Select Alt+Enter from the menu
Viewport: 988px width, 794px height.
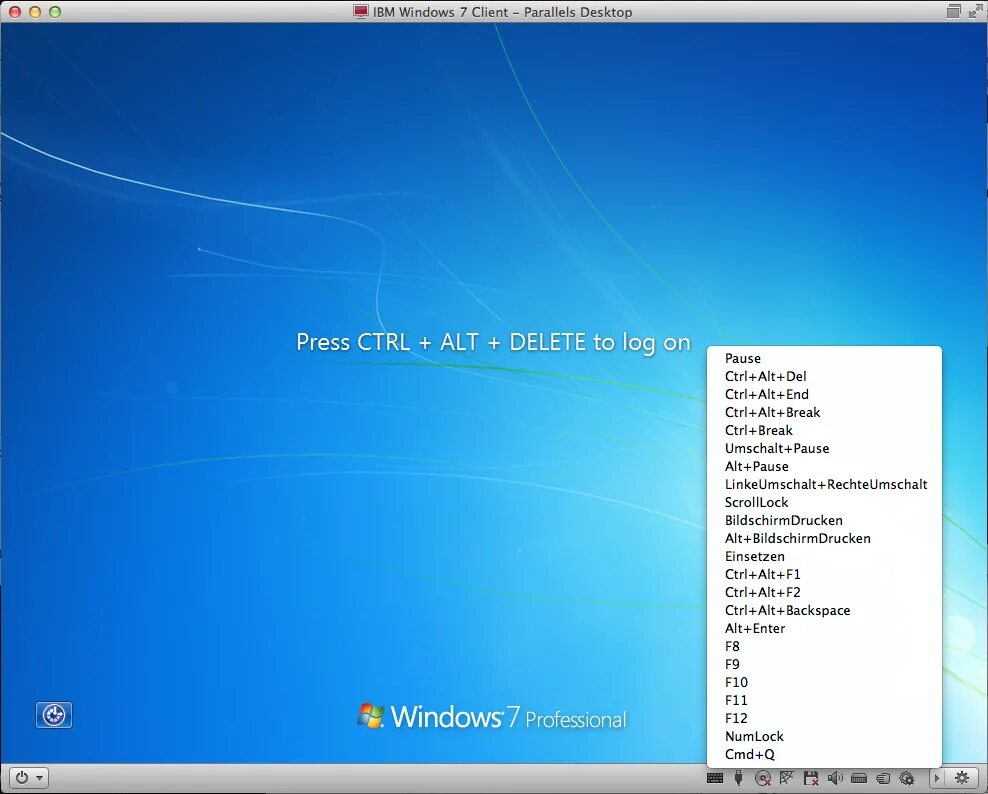(x=824, y=628)
